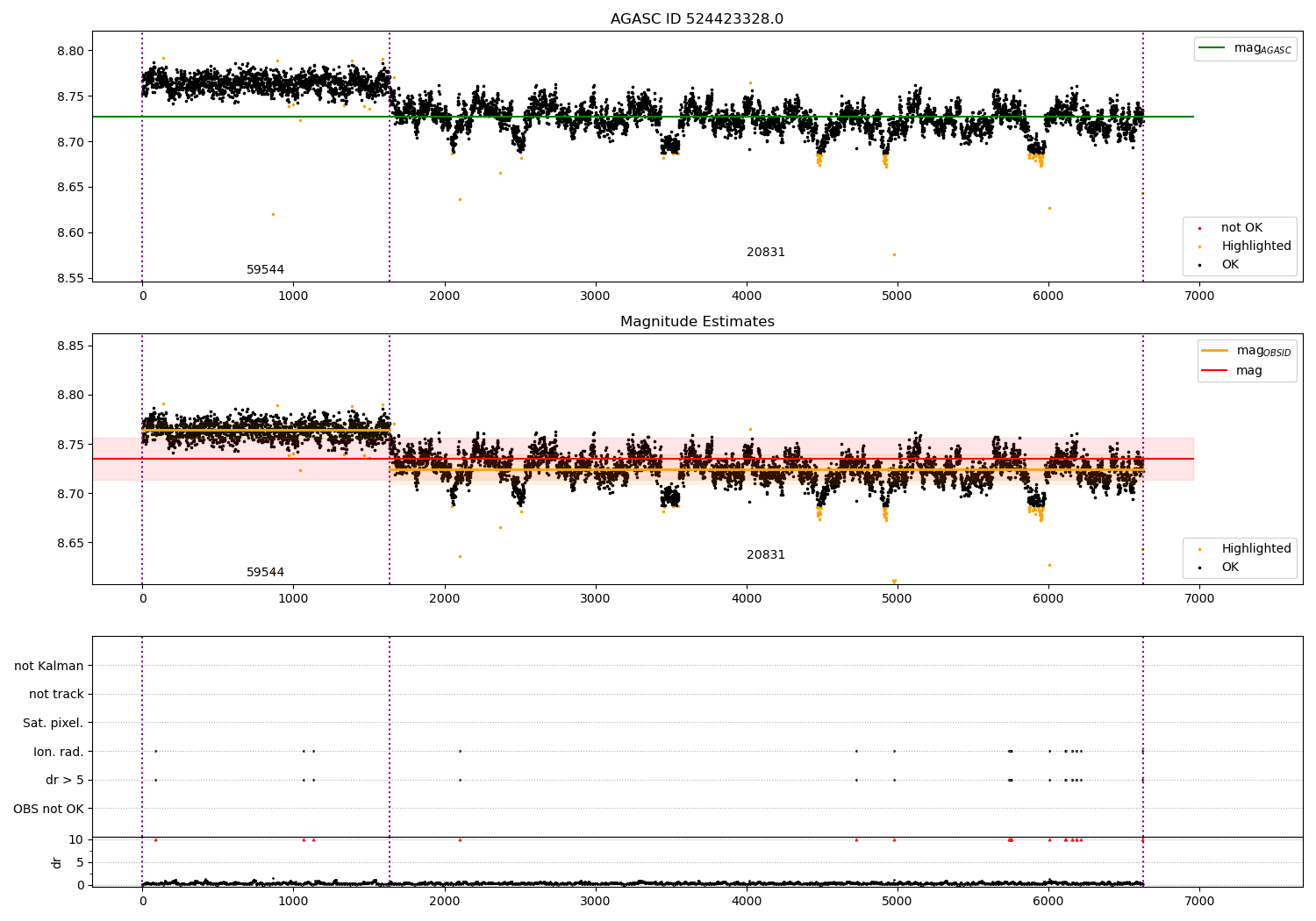Click the 'Sat. pixel.' row label
The width and height of the screenshot is (1316, 921).
pyautogui.click(x=54, y=724)
